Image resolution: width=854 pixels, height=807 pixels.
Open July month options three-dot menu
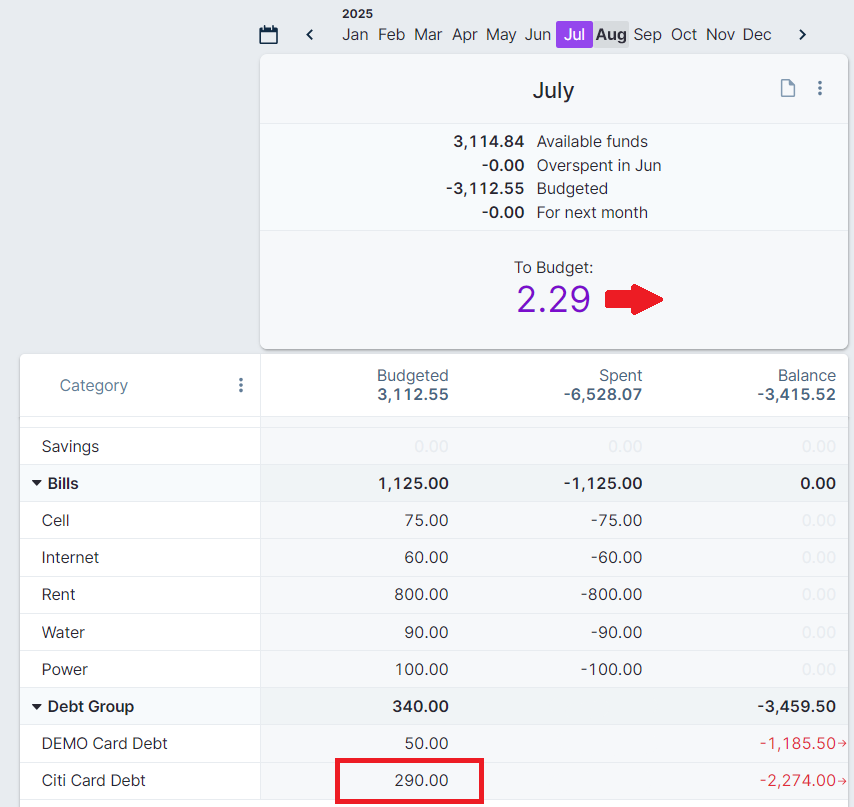[820, 88]
